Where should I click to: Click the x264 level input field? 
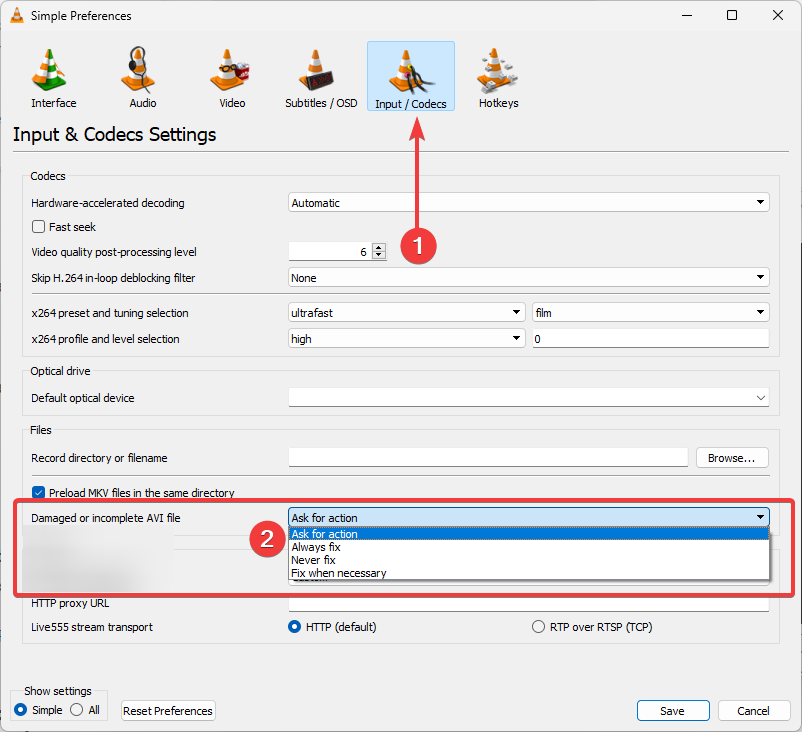(651, 339)
